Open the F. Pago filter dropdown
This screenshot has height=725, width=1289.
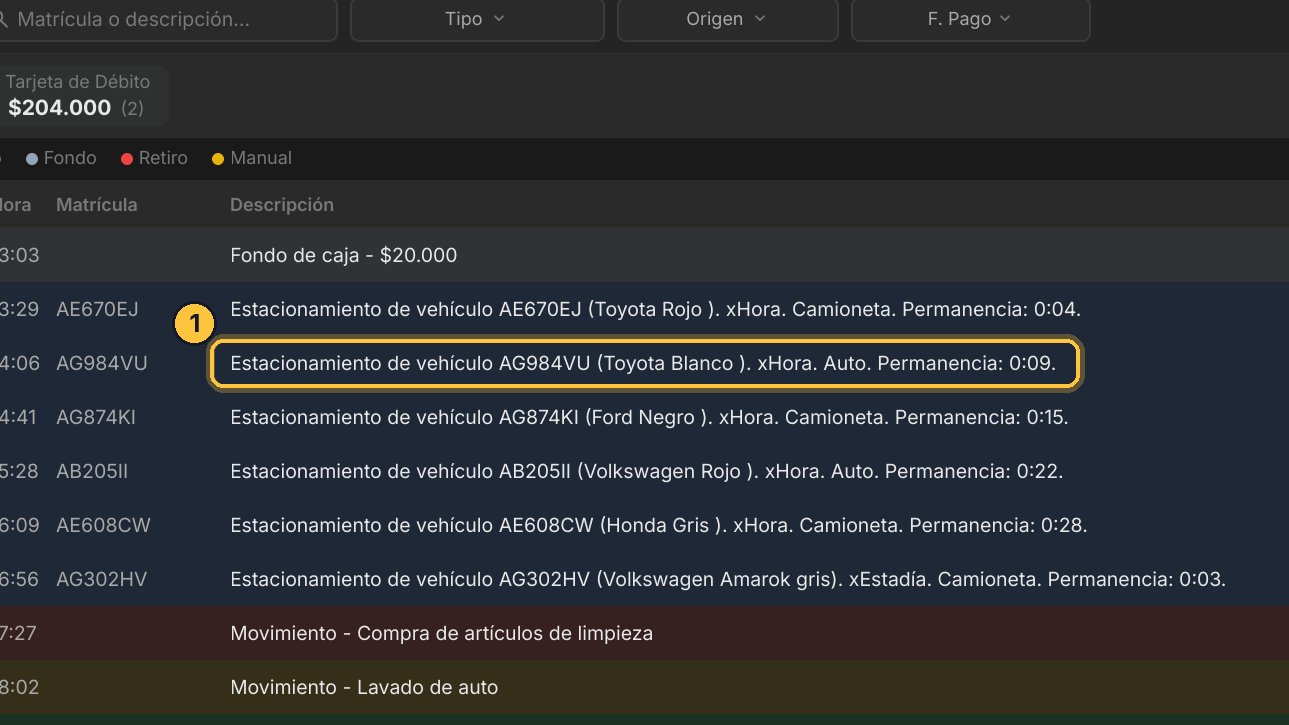970,19
